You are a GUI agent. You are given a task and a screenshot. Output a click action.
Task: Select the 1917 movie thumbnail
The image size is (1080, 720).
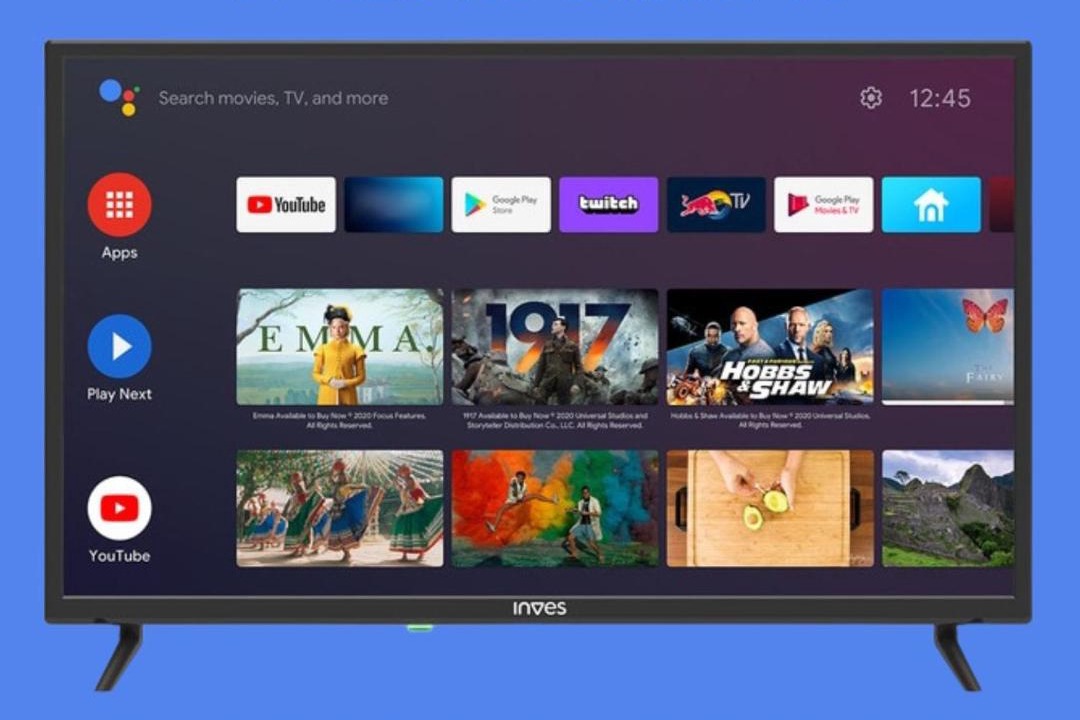555,347
